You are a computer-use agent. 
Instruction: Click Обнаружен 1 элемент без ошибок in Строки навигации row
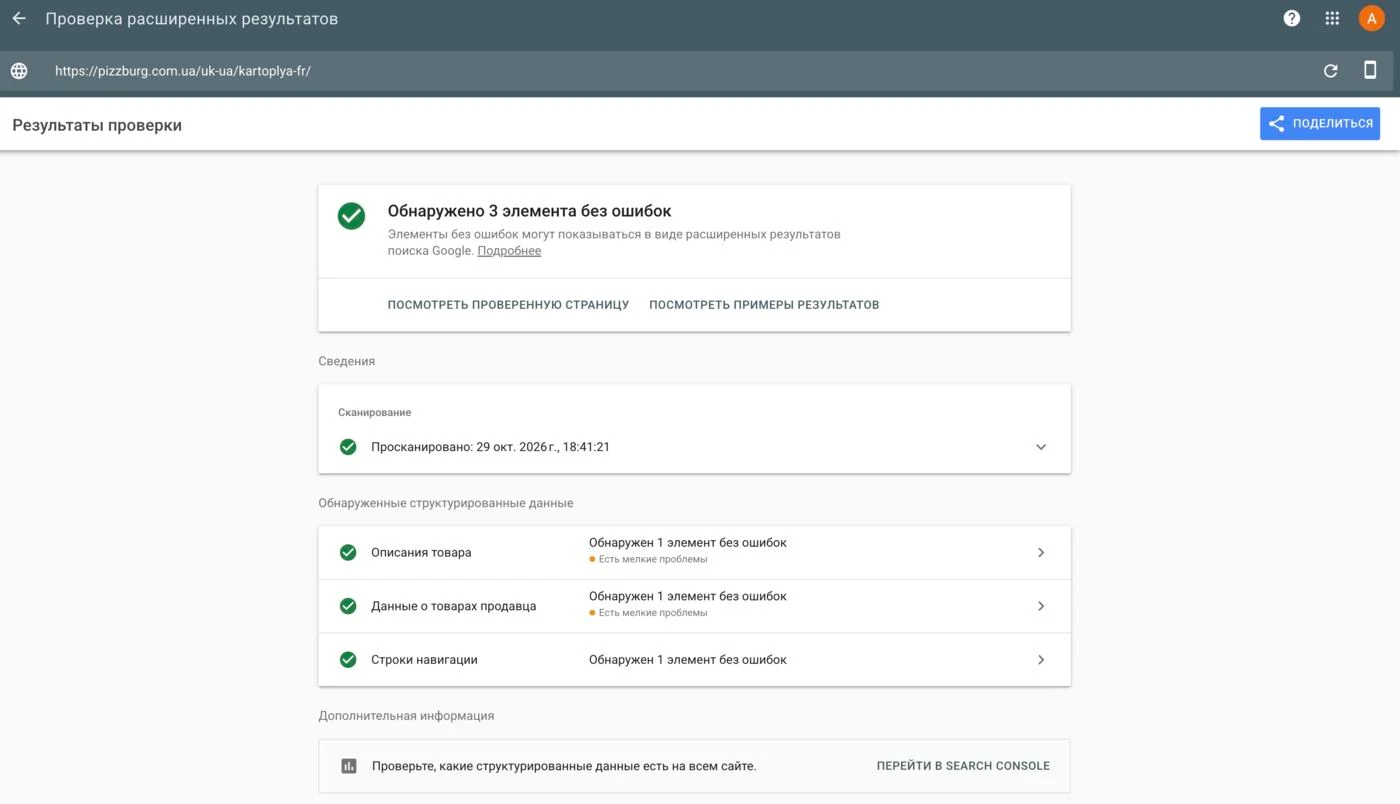[x=687, y=660]
